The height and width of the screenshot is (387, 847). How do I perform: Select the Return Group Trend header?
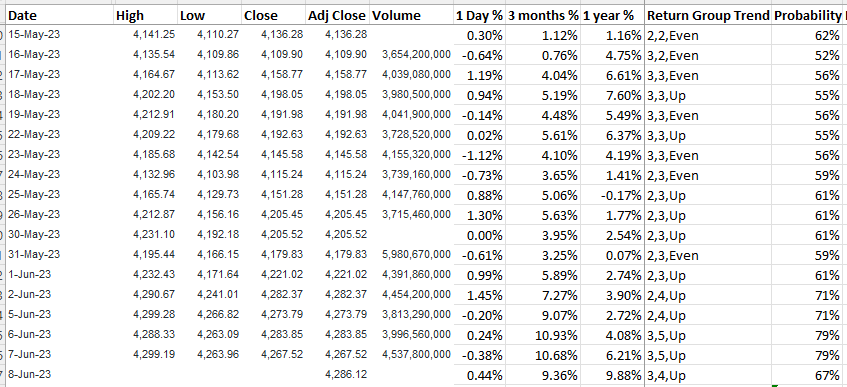708,16
